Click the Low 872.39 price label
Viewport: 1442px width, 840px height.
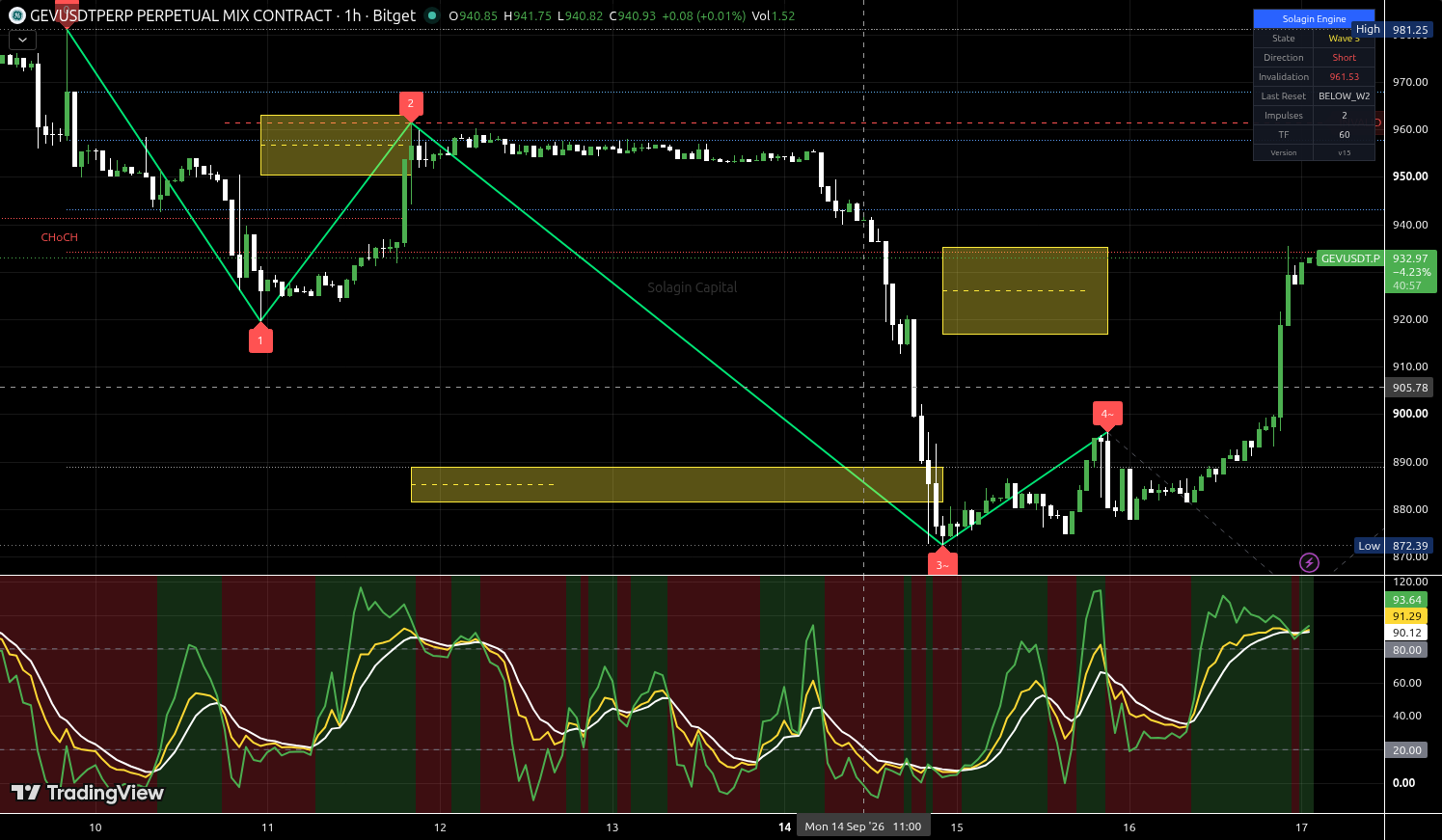[1396, 546]
